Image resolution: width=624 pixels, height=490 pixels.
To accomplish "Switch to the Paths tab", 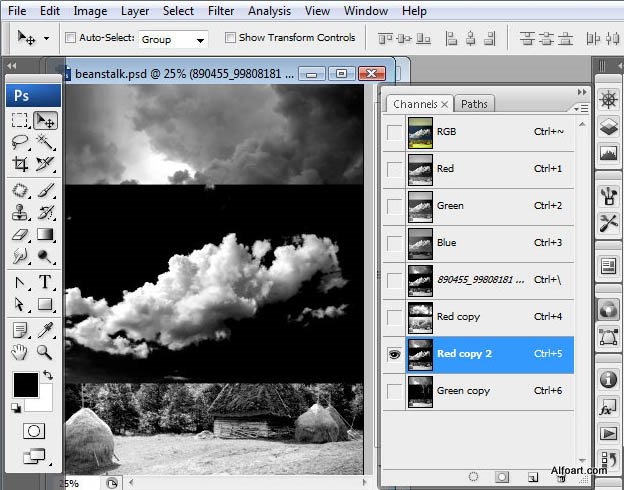I will (474, 104).
